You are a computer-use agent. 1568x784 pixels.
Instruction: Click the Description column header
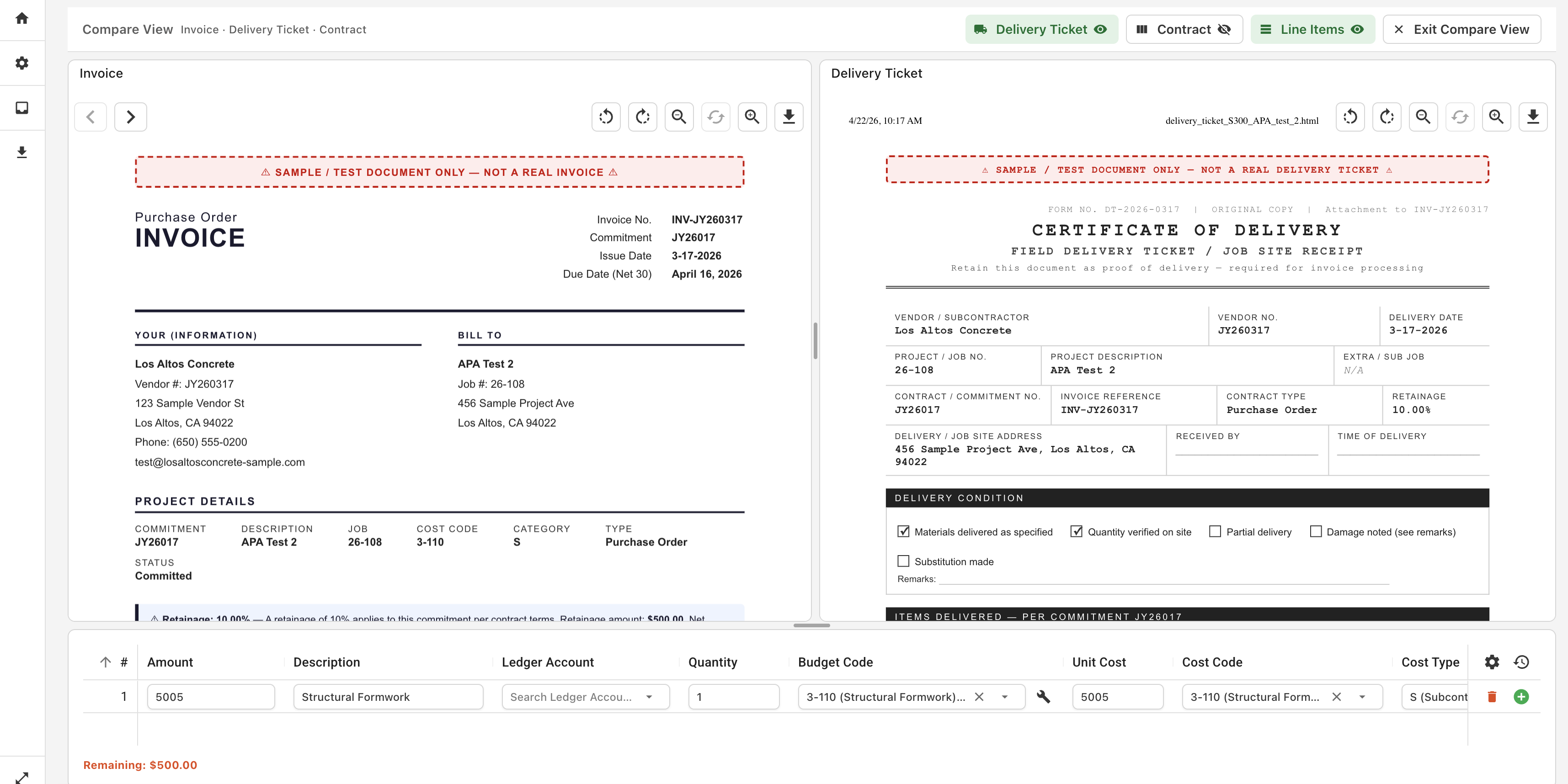(x=326, y=662)
